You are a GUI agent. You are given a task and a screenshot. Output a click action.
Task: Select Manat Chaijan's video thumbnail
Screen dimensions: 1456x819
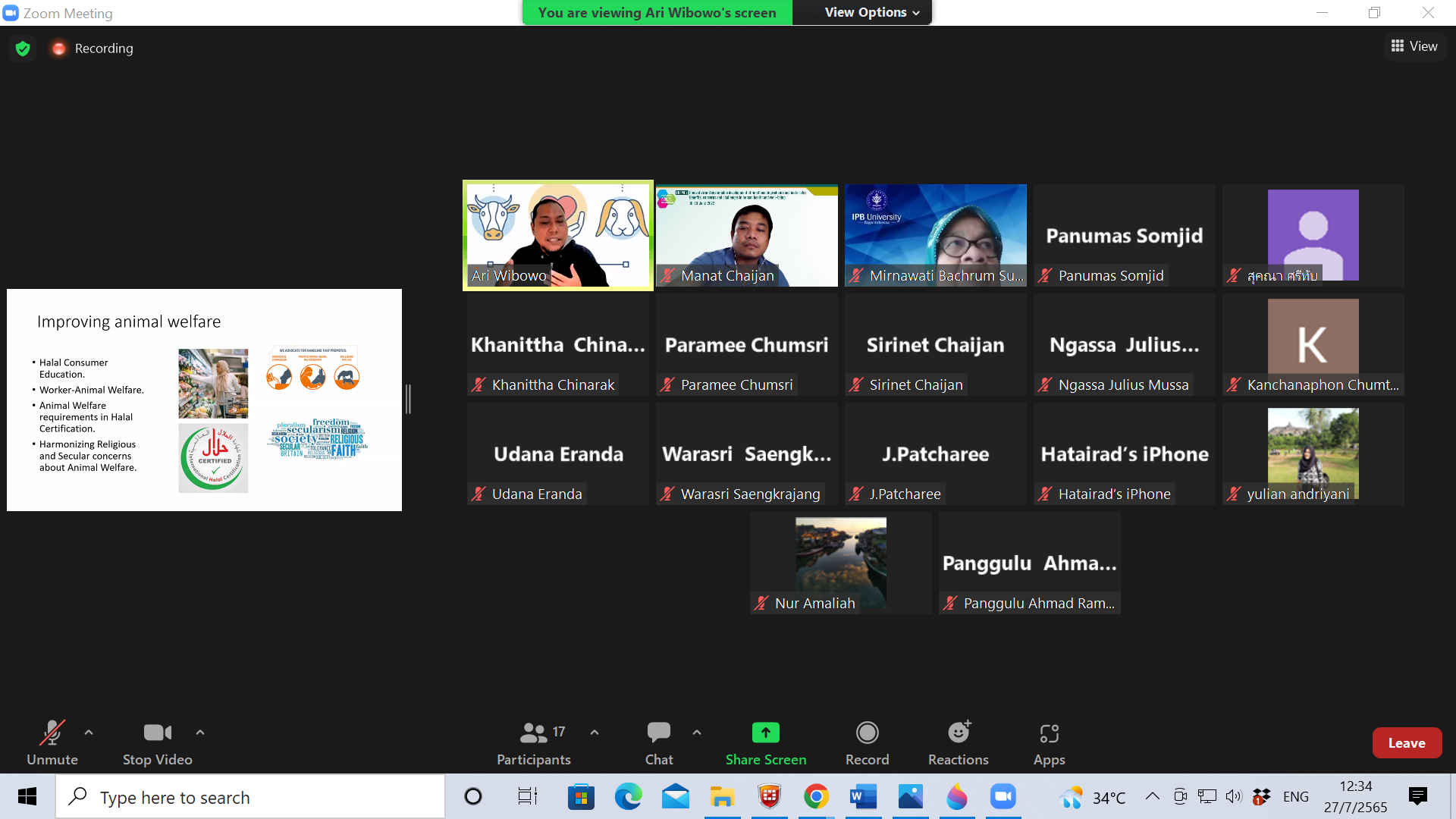click(x=746, y=235)
